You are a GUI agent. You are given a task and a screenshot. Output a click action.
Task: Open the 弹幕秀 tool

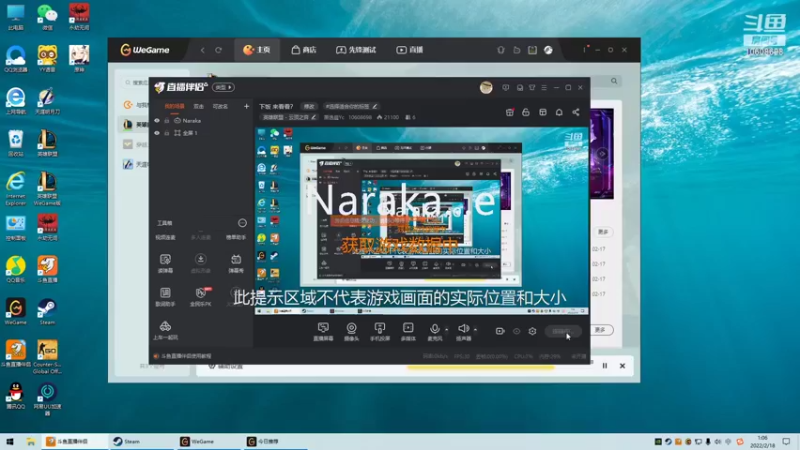pyautogui.click(x=236, y=263)
